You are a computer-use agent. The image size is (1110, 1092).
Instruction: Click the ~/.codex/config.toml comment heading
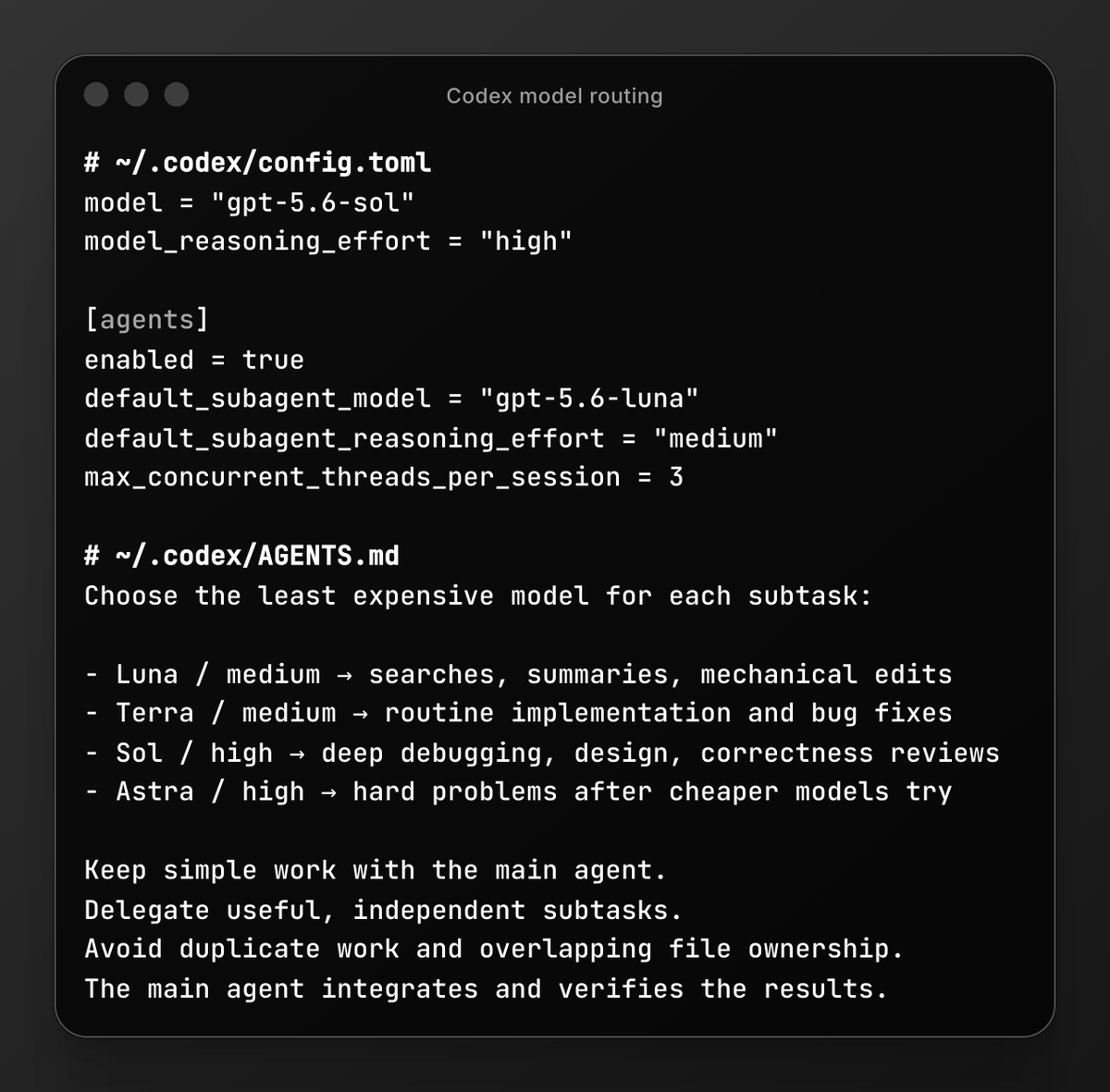coord(257,163)
